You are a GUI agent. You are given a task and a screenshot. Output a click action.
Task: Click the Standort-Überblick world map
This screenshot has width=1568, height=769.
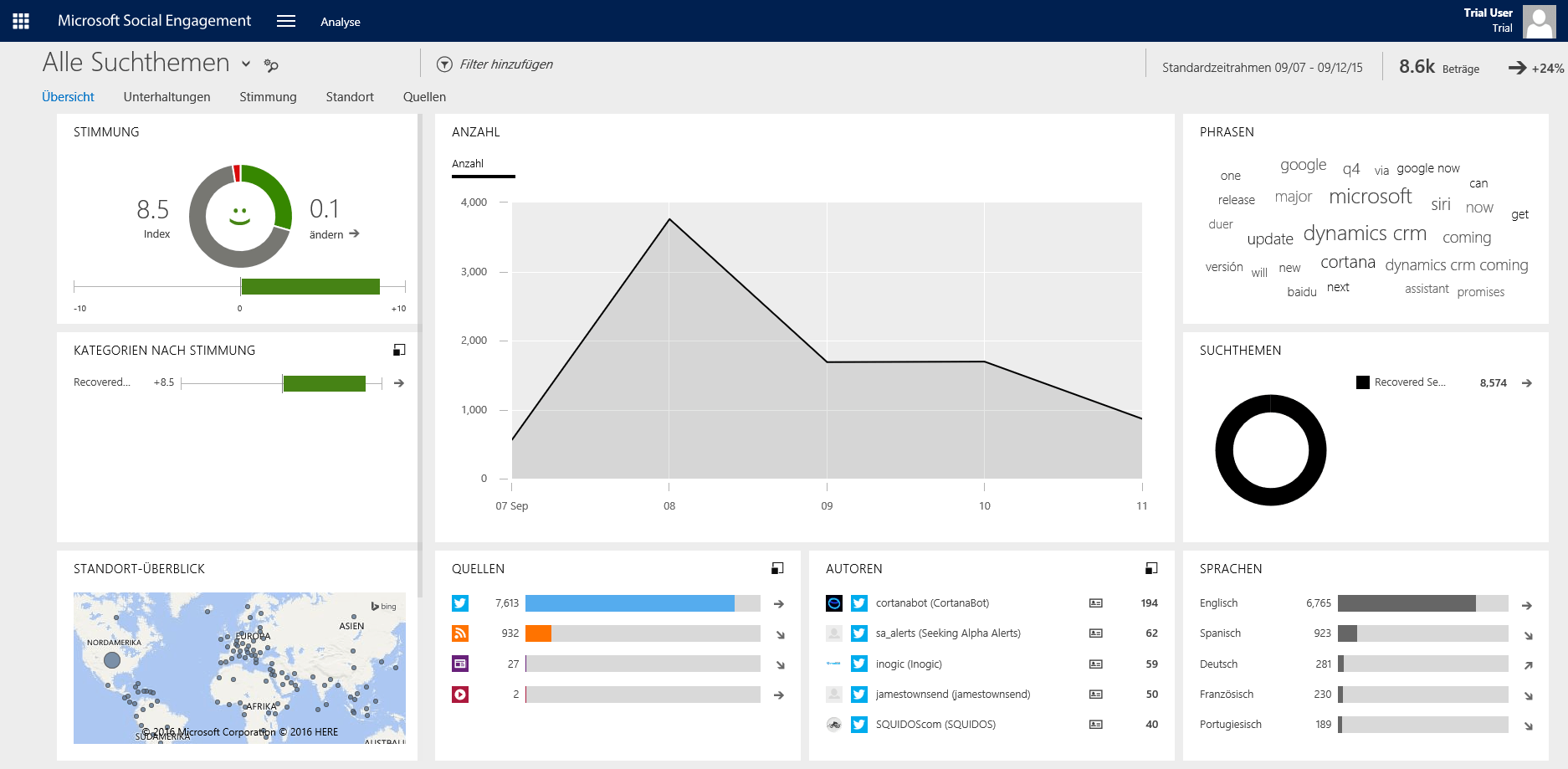pyautogui.click(x=239, y=668)
